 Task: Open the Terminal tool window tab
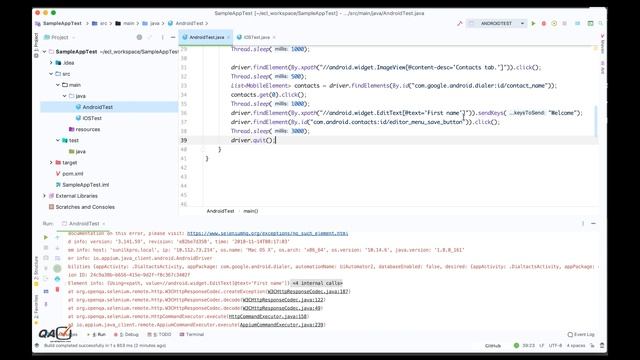(x=192, y=334)
